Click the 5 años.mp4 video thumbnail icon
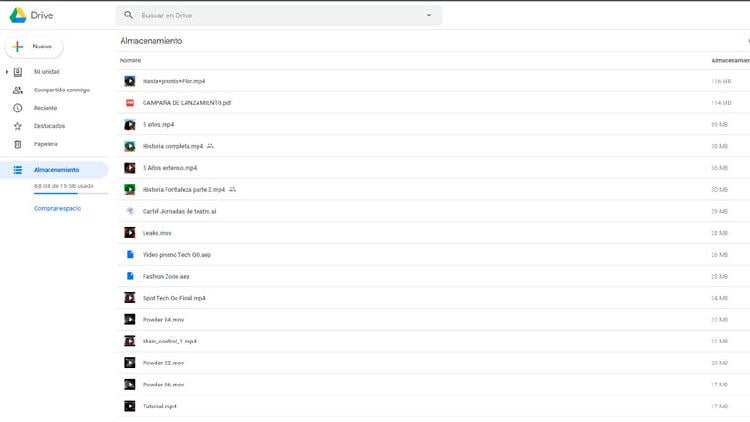 tap(130, 124)
